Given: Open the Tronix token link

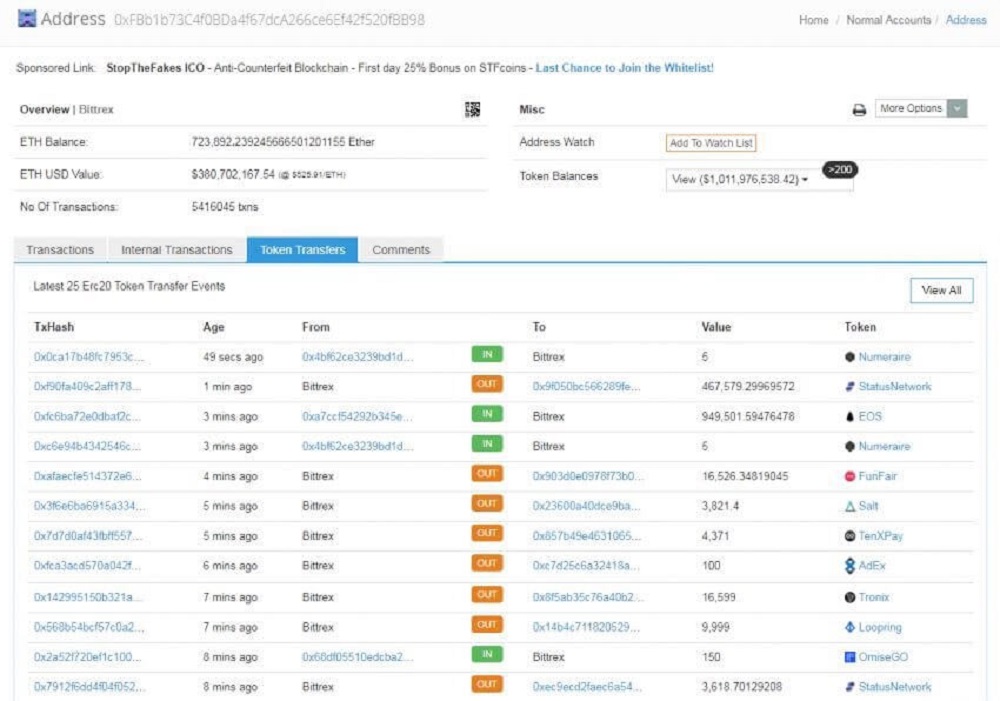Looking at the screenshot, I should click(x=874, y=597).
